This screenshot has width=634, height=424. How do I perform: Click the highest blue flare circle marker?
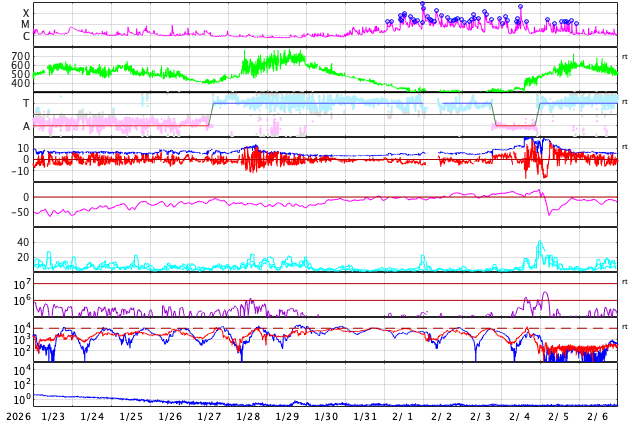(423, 5)
